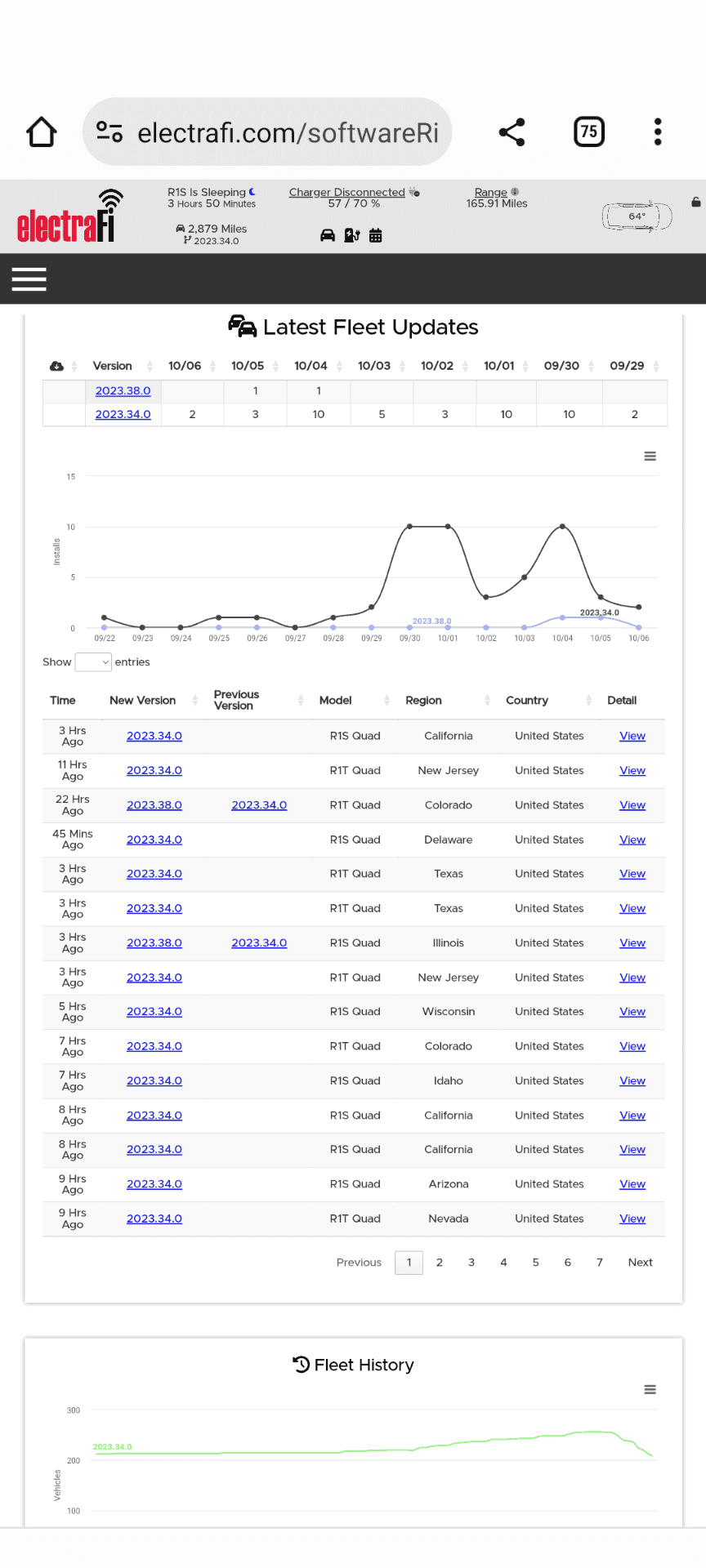This screenshot has height=1568, width=706.
Task: Click the charging station icon
Action: click(352, 235)
